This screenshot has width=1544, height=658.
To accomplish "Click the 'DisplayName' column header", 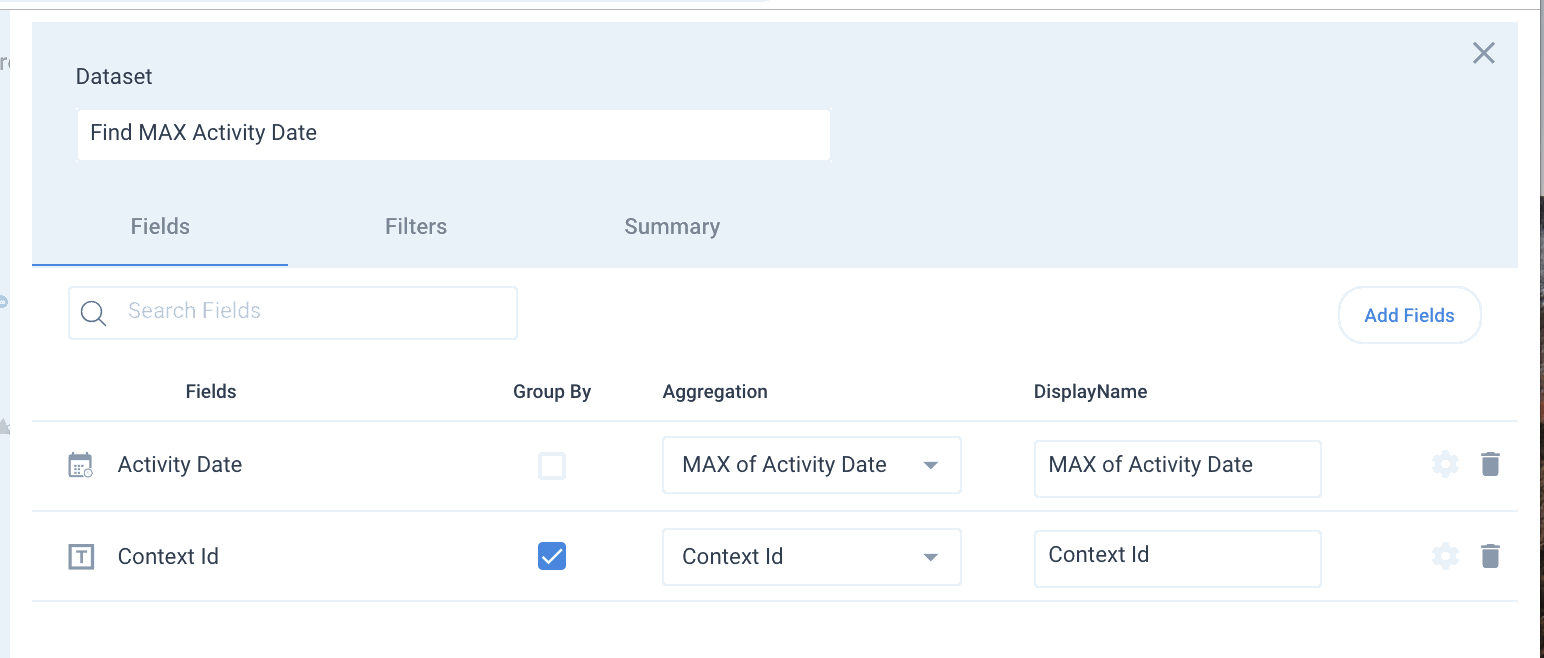I will [1090, 391].
